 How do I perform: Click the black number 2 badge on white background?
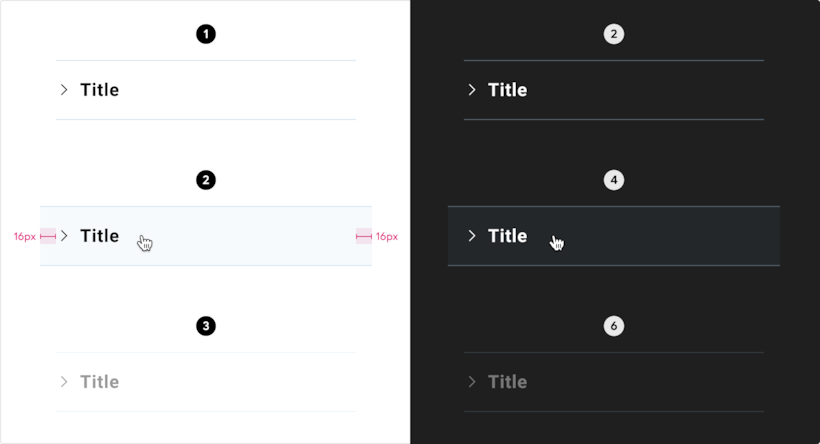tap(206, 180)
